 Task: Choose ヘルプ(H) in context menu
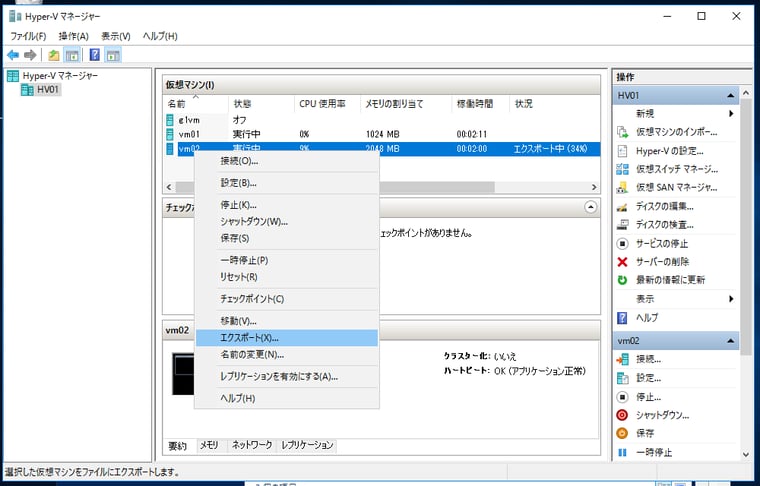point(287,398)
